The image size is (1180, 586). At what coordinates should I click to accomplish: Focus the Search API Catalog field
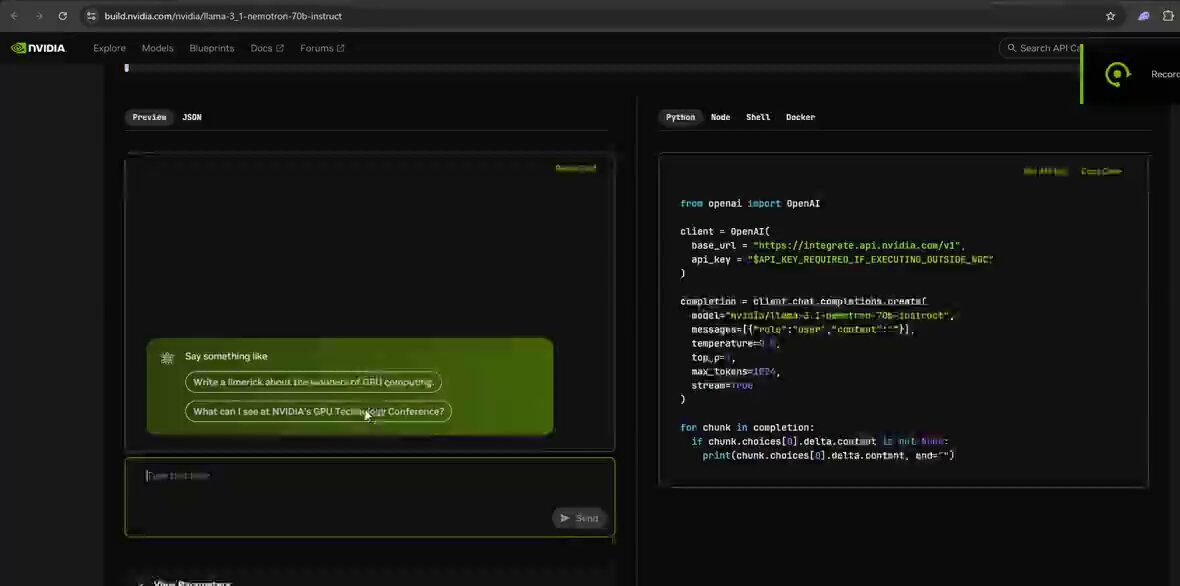tap(1042, 48)
